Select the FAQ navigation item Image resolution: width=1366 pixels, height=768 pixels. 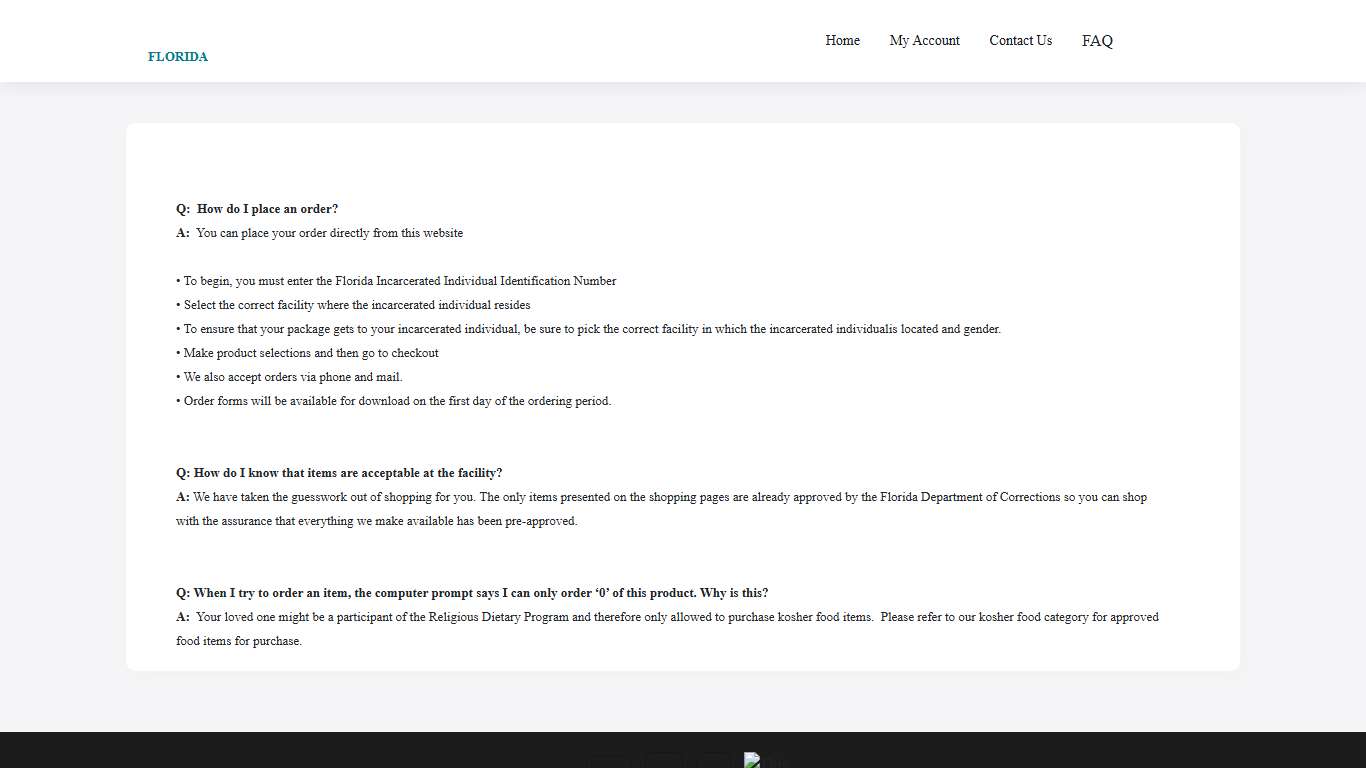(x=1097, y=41)
